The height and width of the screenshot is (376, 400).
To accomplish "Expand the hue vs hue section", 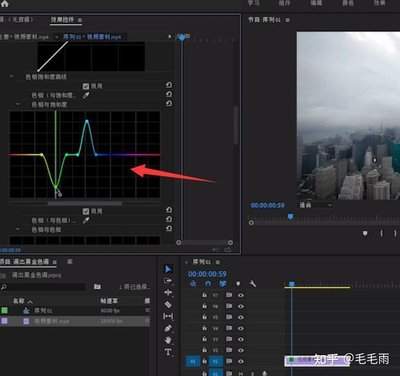I will click(x=18, y=230).
